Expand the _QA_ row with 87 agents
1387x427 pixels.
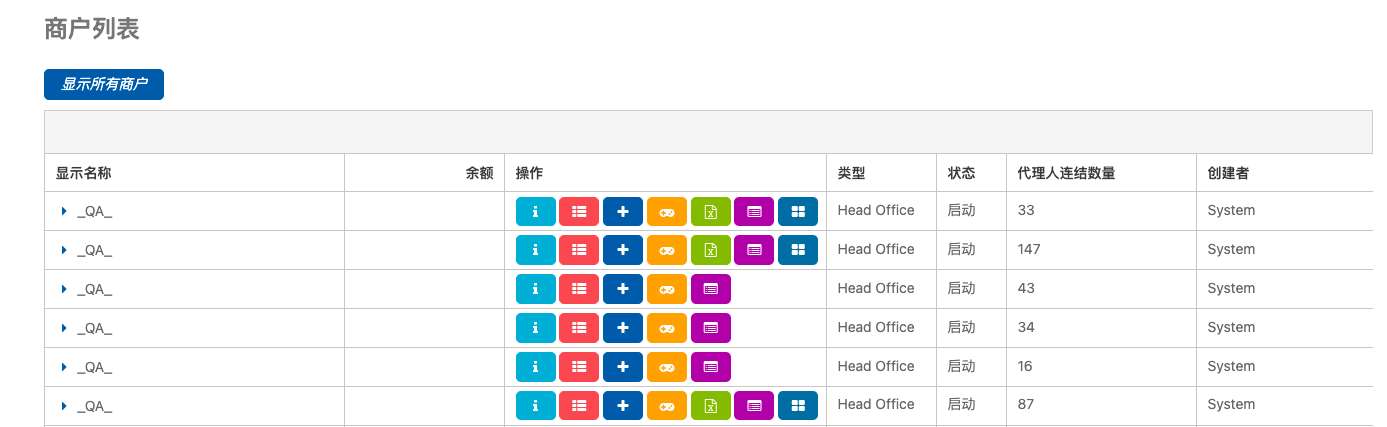point(64,405)
